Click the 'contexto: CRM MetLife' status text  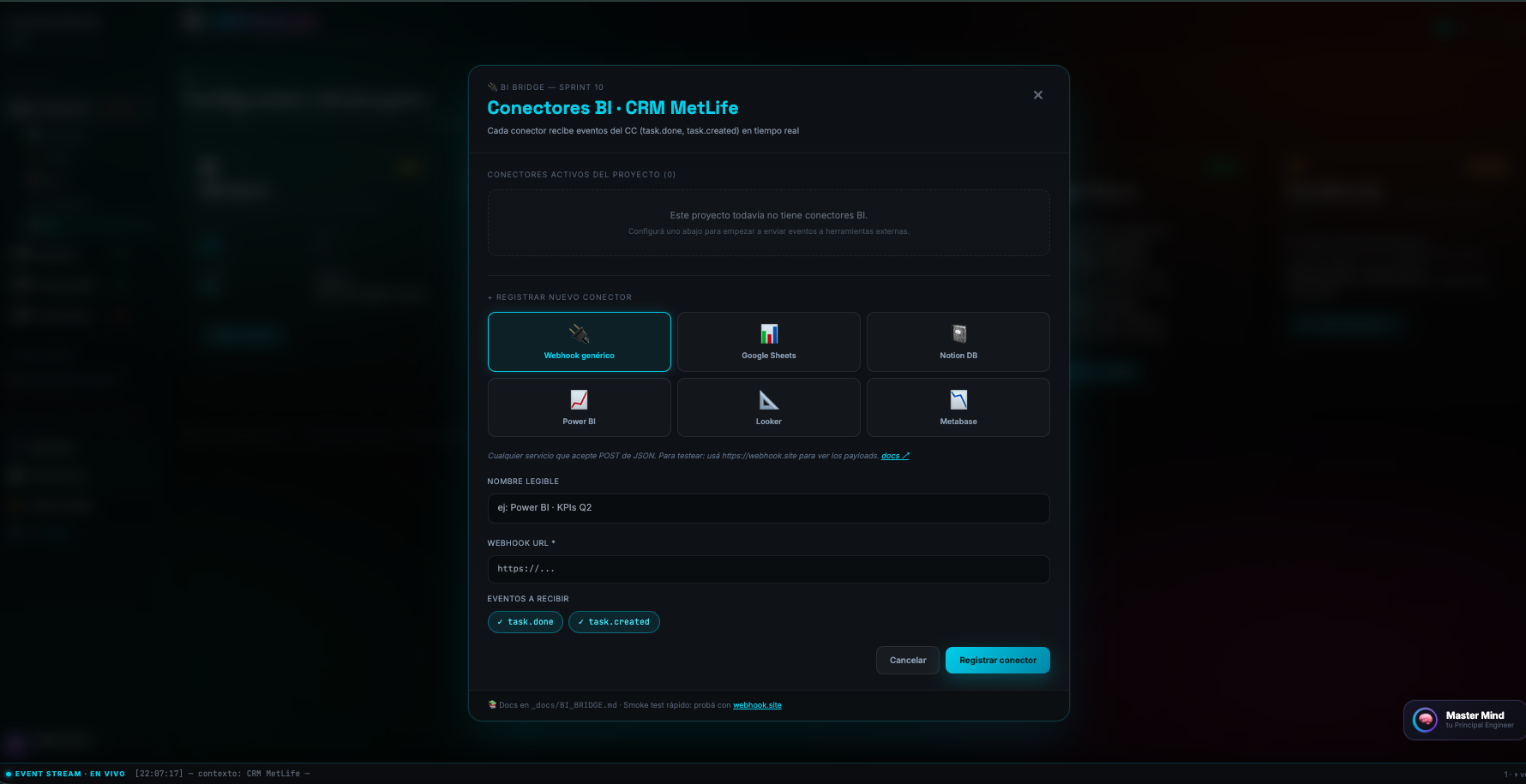[249, 774]
